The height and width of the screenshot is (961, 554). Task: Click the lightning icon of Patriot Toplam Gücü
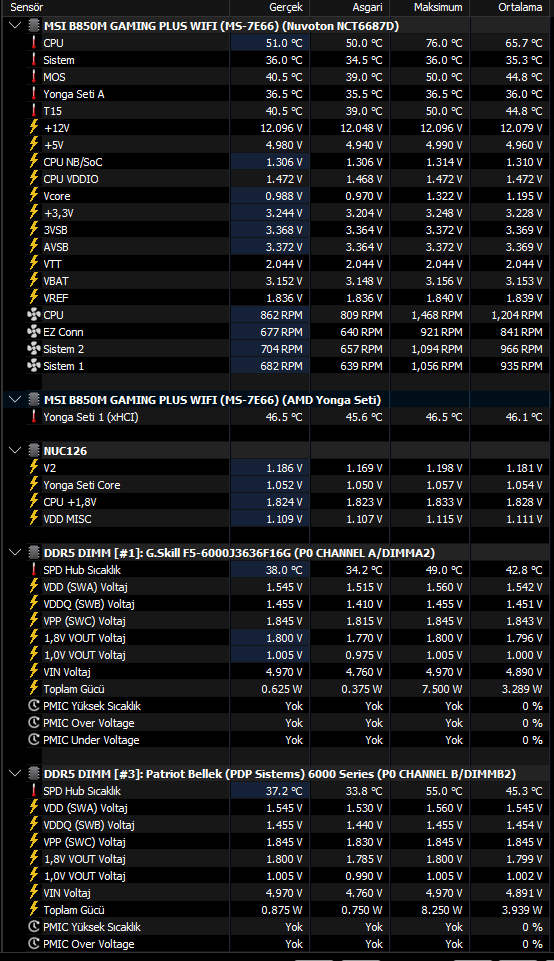click(34, 910)
